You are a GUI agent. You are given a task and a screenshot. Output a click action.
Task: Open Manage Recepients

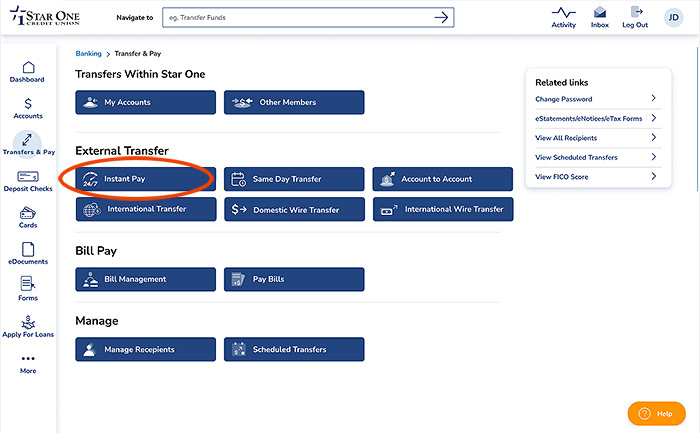click(x=146, y=349)
